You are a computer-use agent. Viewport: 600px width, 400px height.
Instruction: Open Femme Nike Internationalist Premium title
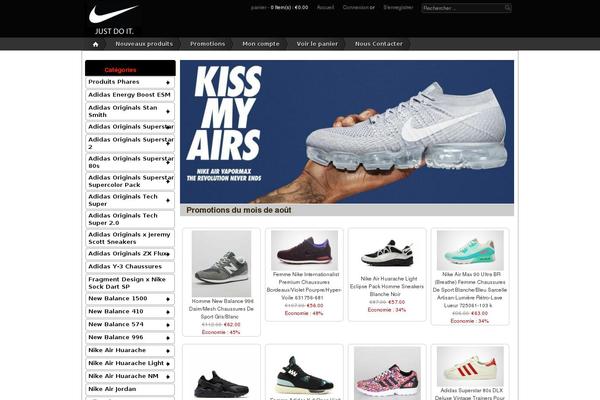(x=305, y=286)
